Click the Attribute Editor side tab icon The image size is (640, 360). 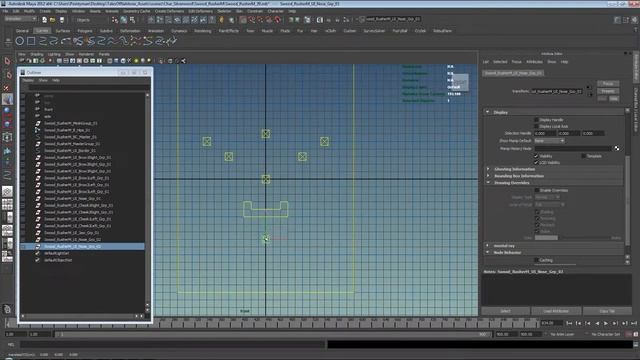click(636, 68)
